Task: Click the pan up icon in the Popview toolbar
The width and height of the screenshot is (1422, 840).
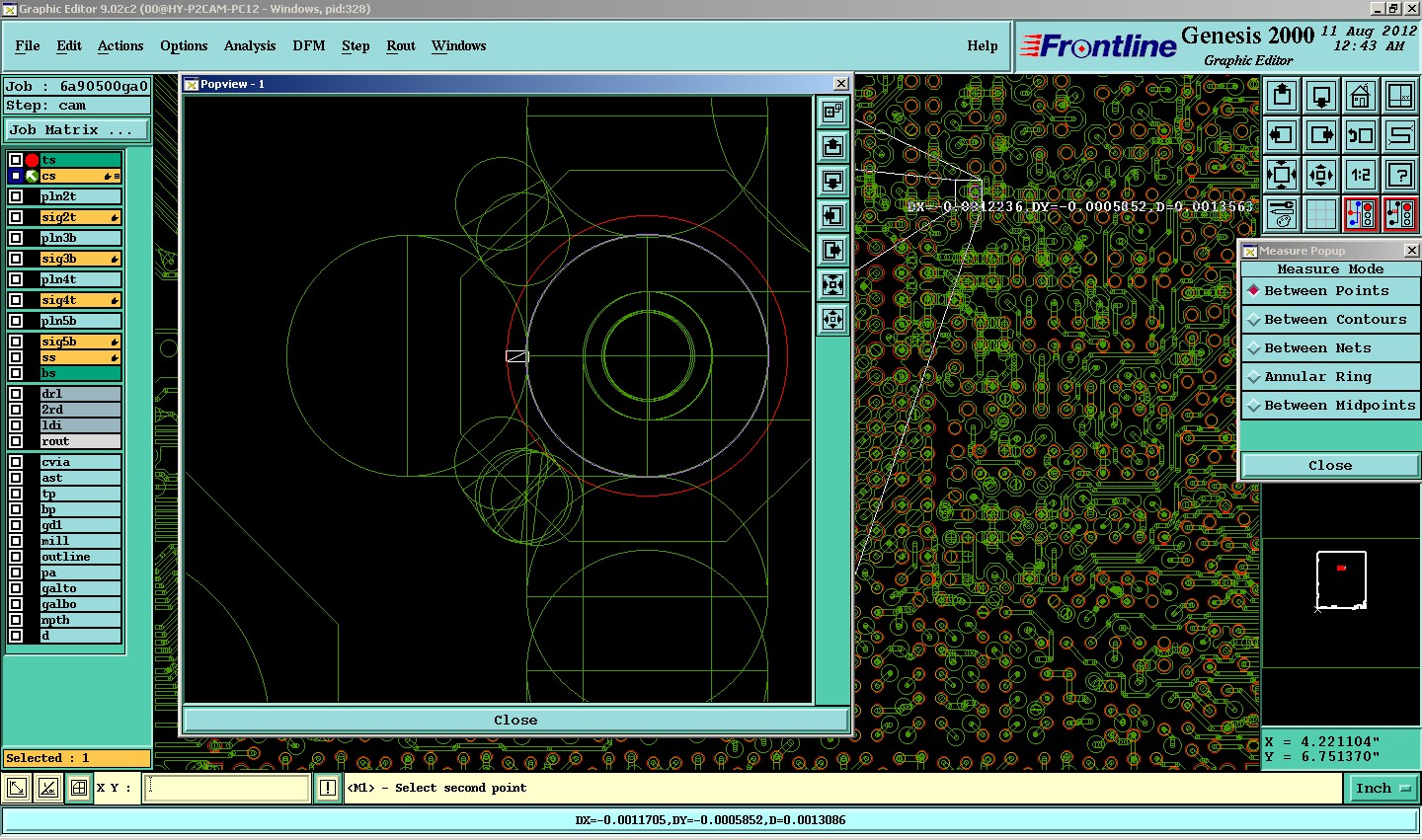Action: [x=833, y=147]
